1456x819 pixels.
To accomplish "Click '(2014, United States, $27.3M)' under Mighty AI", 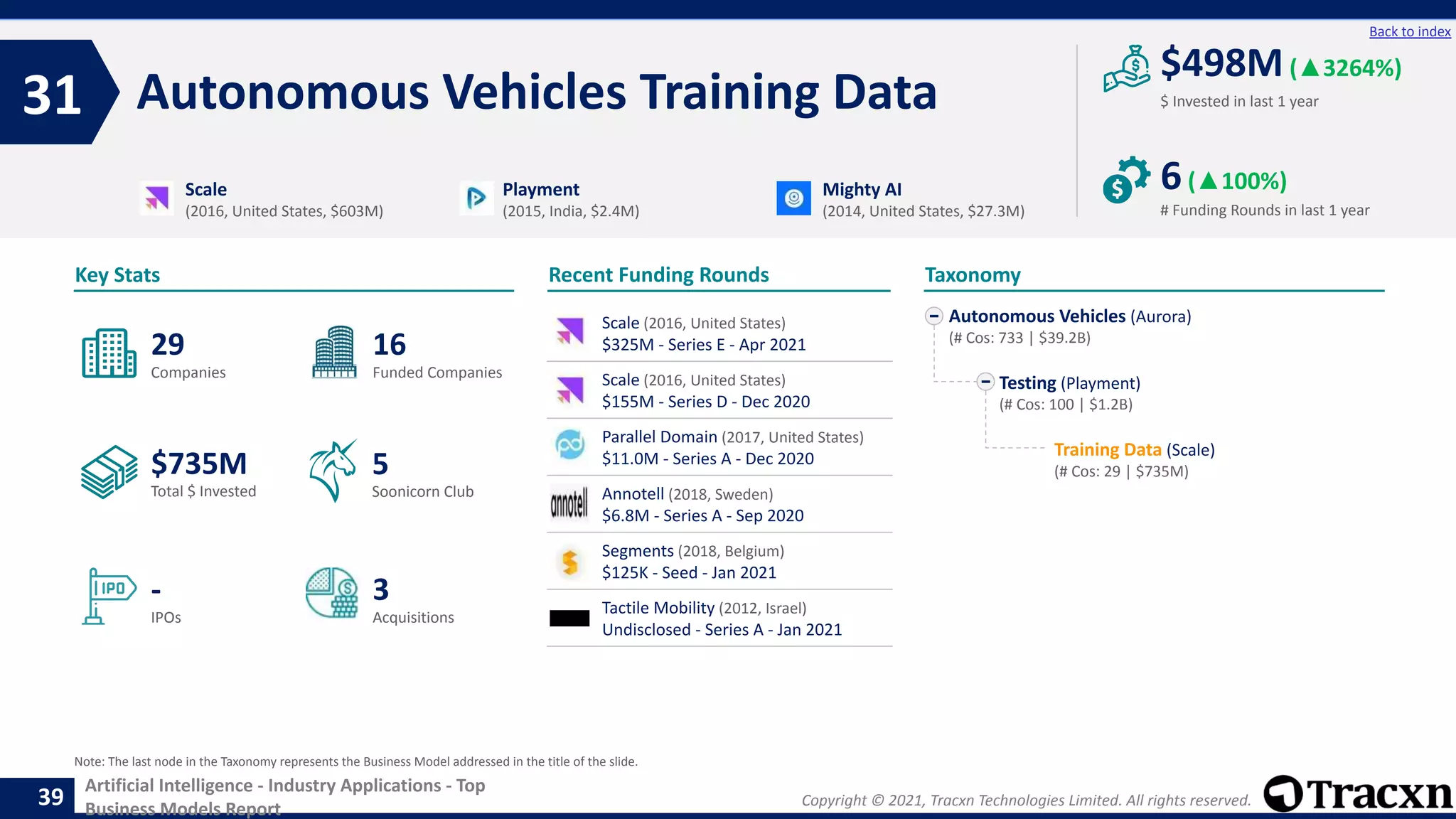I will tap(924, 211).
